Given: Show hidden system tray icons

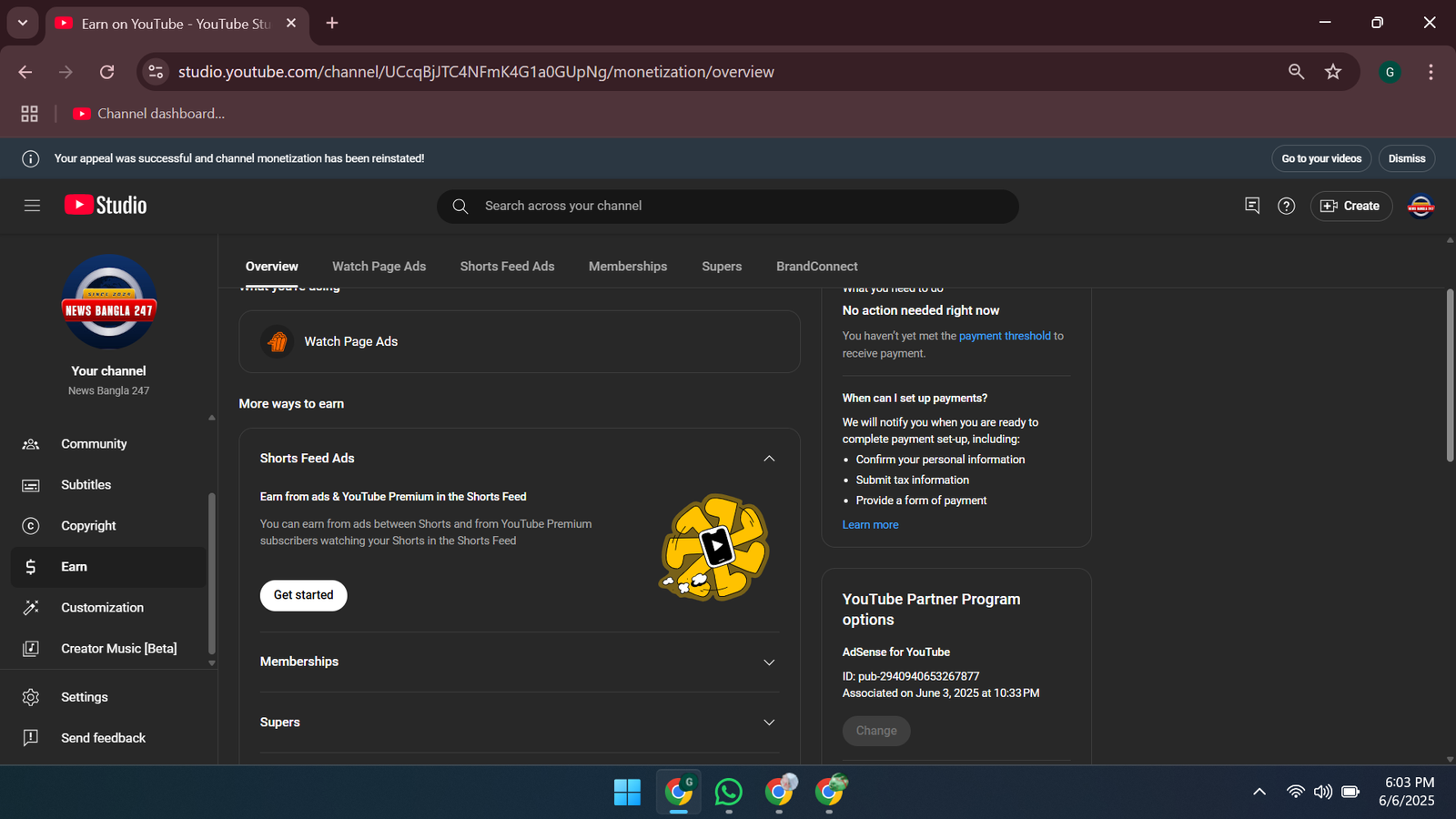Looking at the screenshot, I should point(1259,792).
